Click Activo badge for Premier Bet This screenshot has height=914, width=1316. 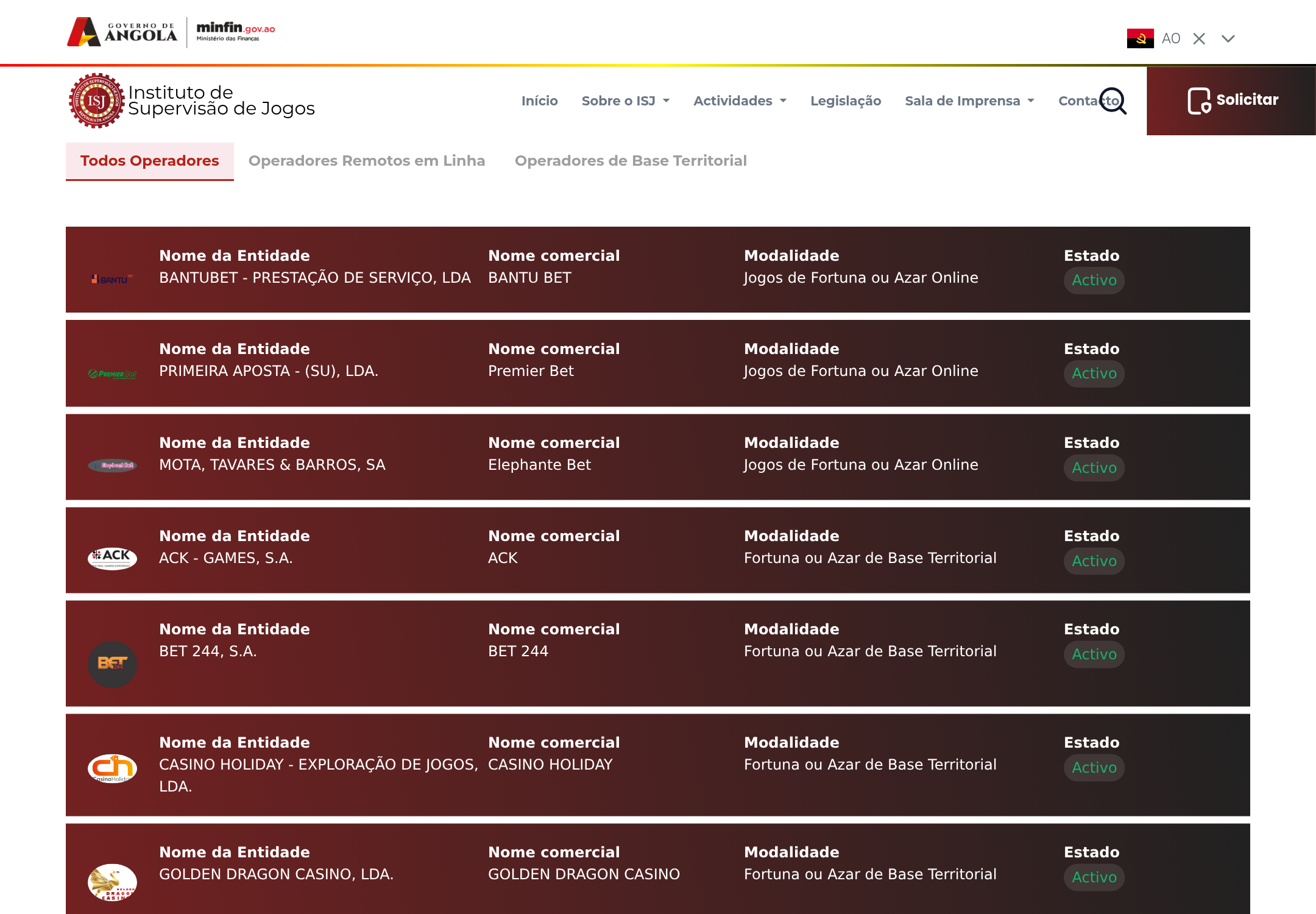pyautogui.click(x=1094, y=374)
